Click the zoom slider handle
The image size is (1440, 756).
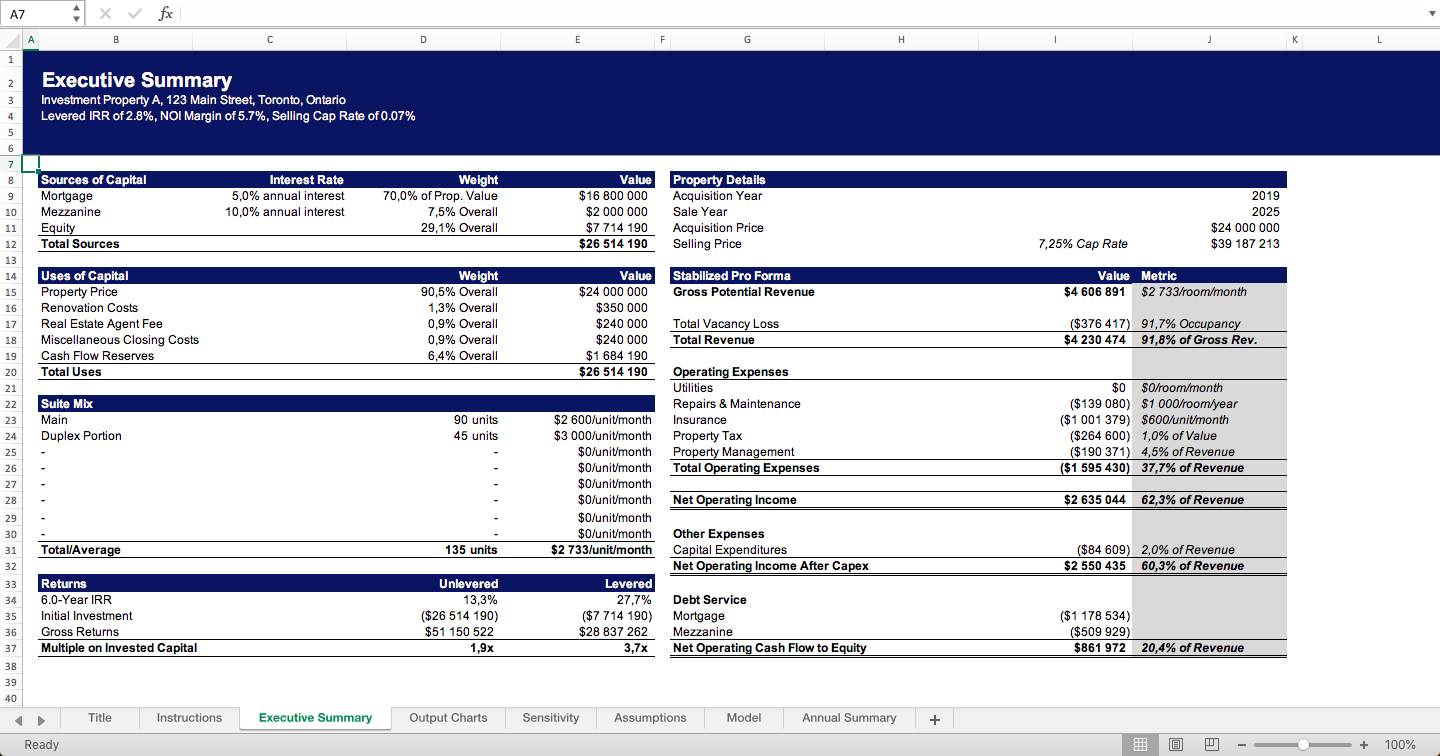point(1303,745)
